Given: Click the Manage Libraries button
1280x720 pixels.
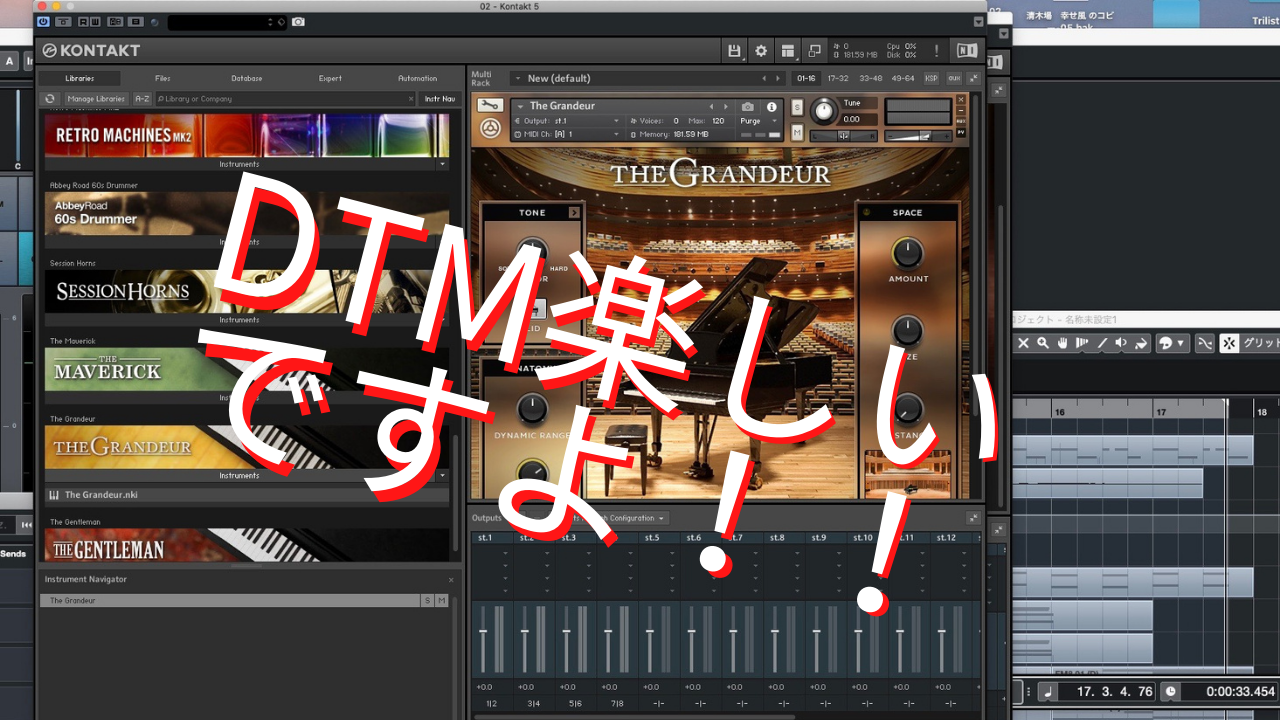Looking at the screenshot, I should (96, 99).
